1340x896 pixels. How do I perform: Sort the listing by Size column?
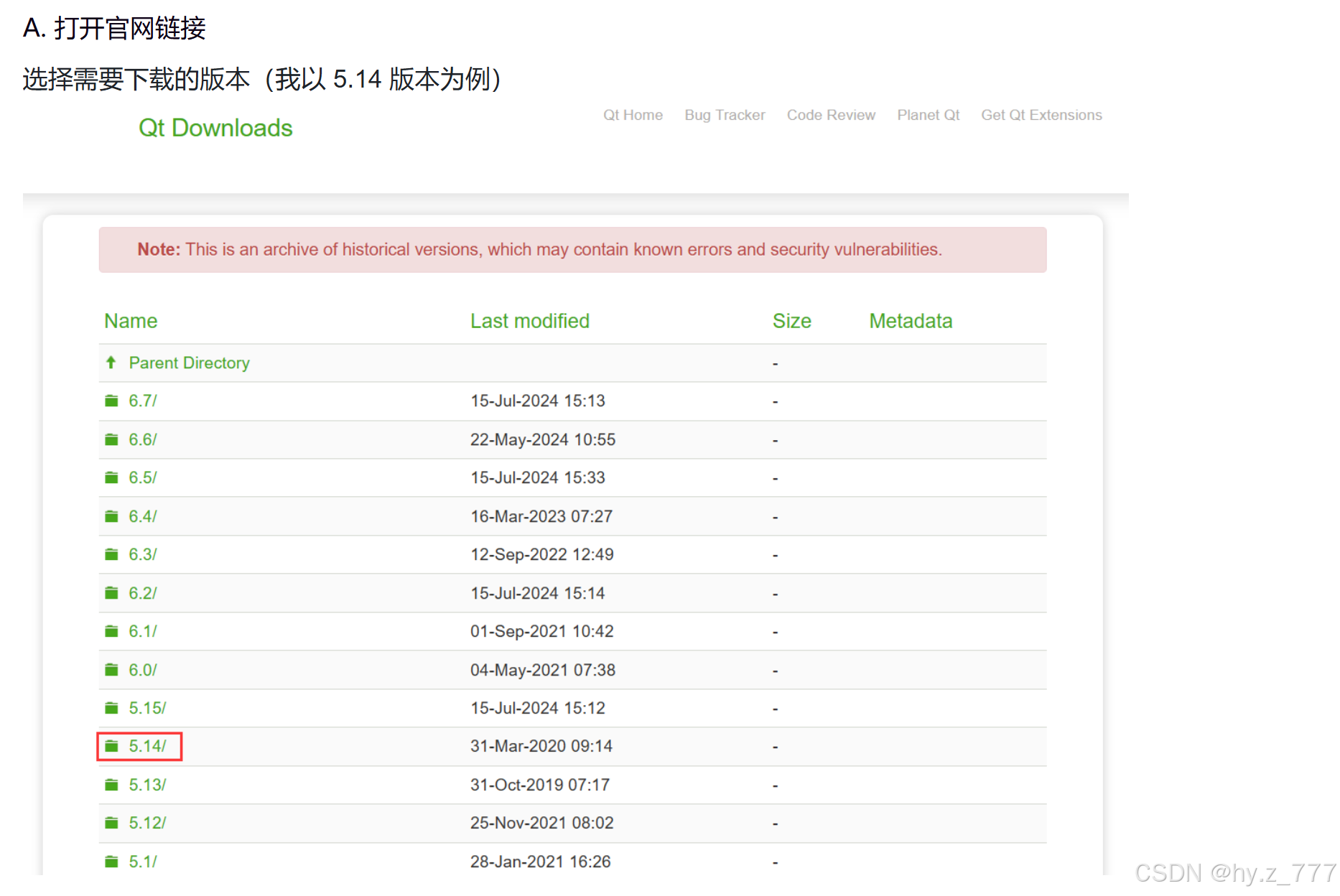(x=792, y=321)
